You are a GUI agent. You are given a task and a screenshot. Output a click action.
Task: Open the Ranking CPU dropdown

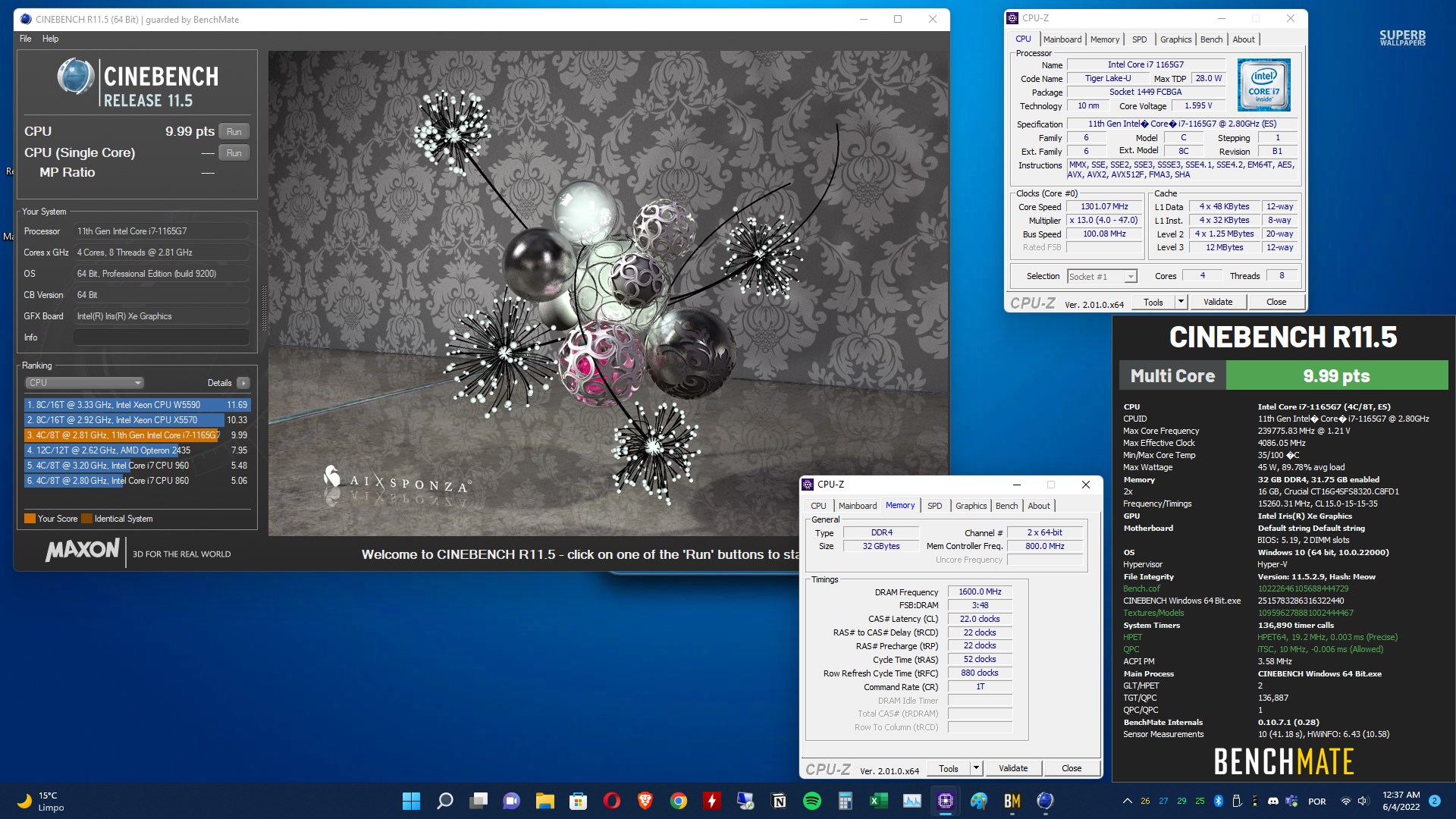pos(84,383)
